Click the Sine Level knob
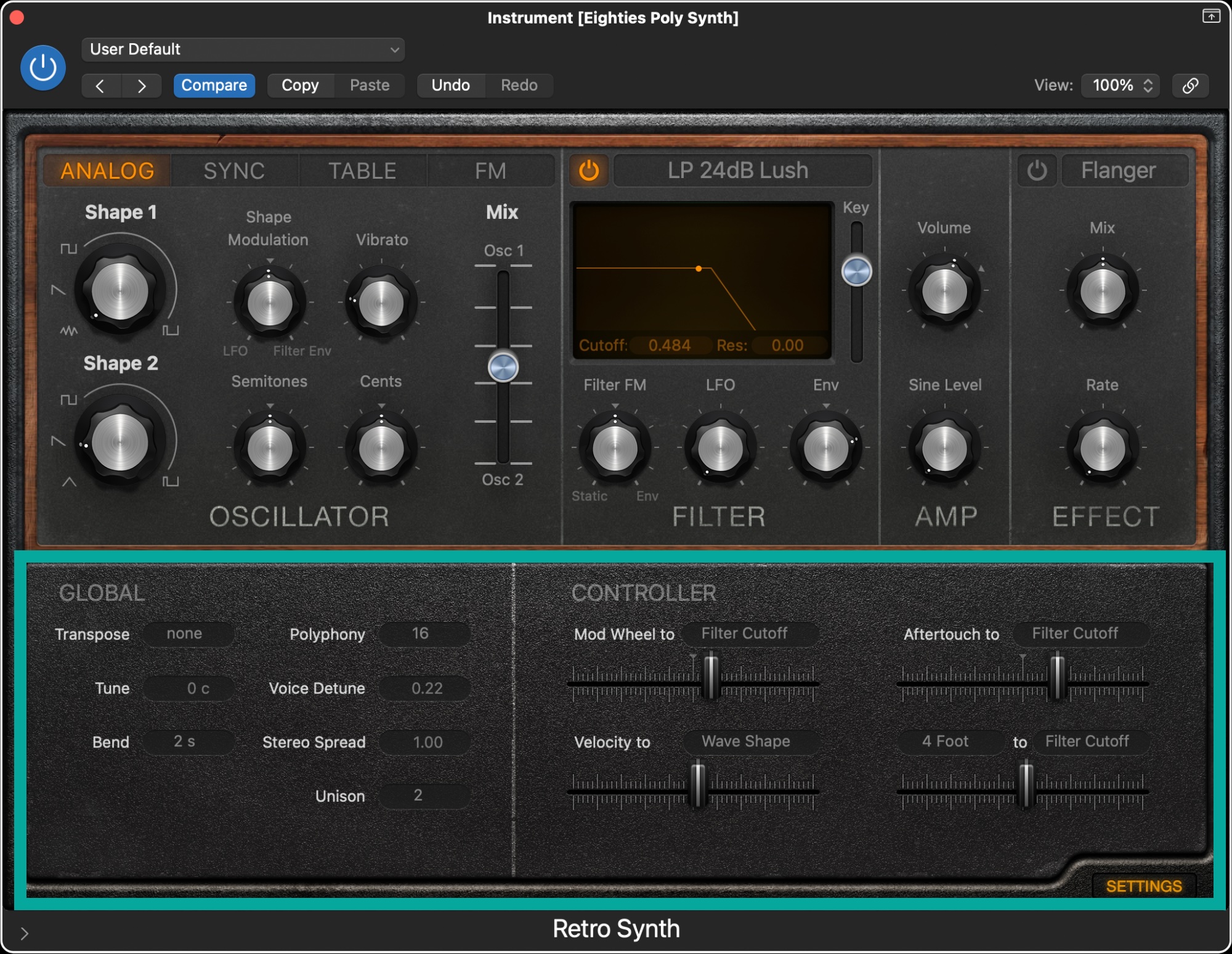This screenshot has height=954, width=1232. click(x=944, y=448)
